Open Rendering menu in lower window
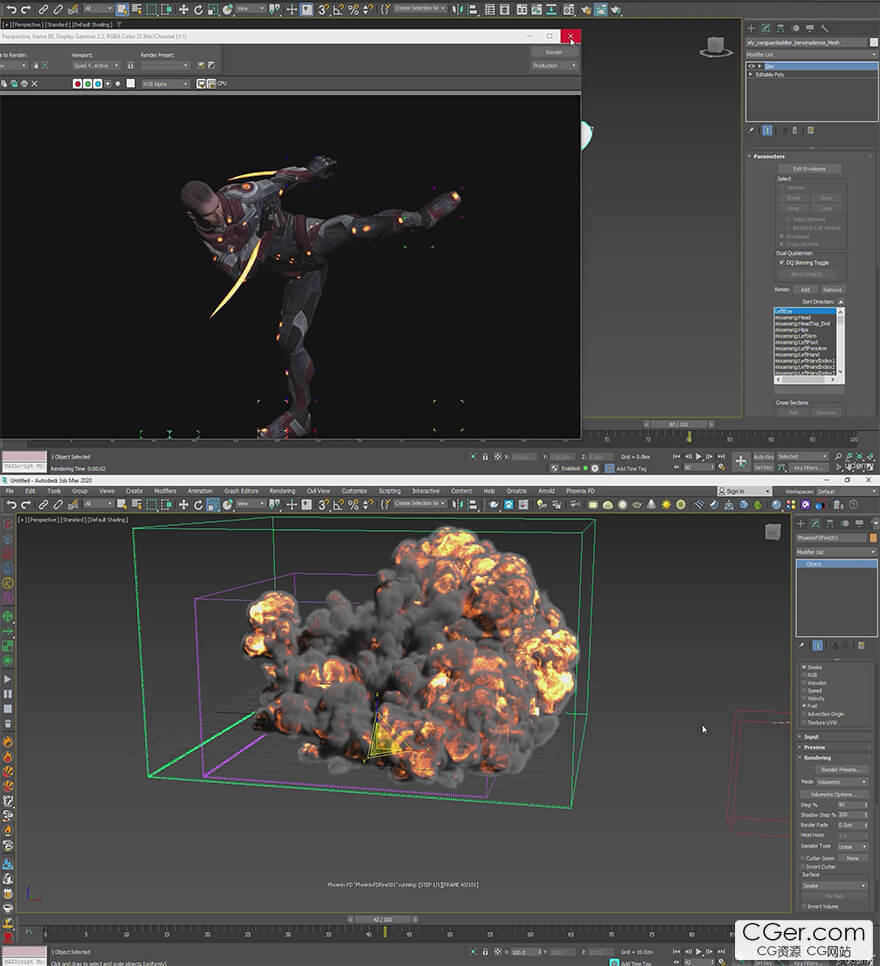Screen dimensions: 880x966 (282, 491)
